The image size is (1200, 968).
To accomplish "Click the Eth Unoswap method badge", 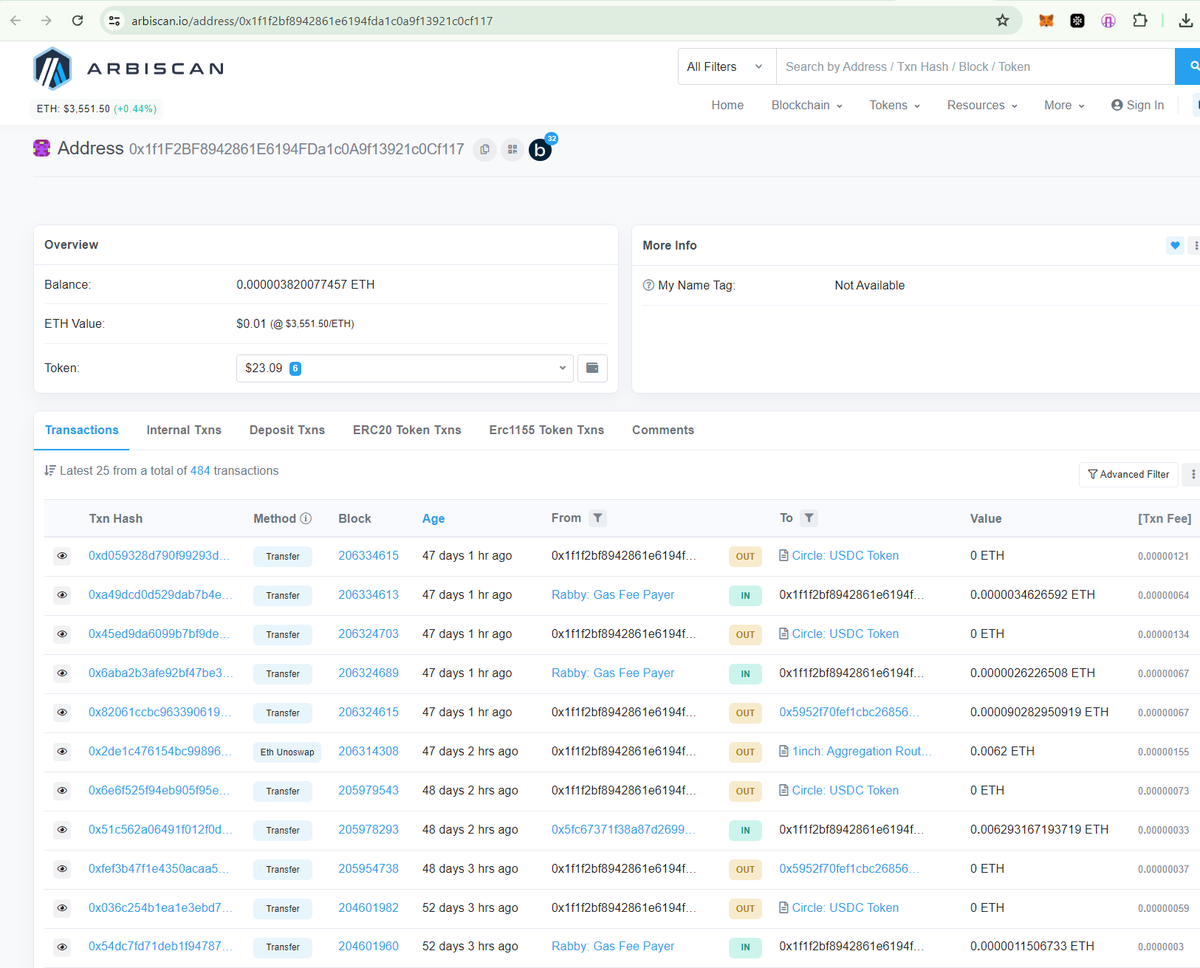I will 287,752.
